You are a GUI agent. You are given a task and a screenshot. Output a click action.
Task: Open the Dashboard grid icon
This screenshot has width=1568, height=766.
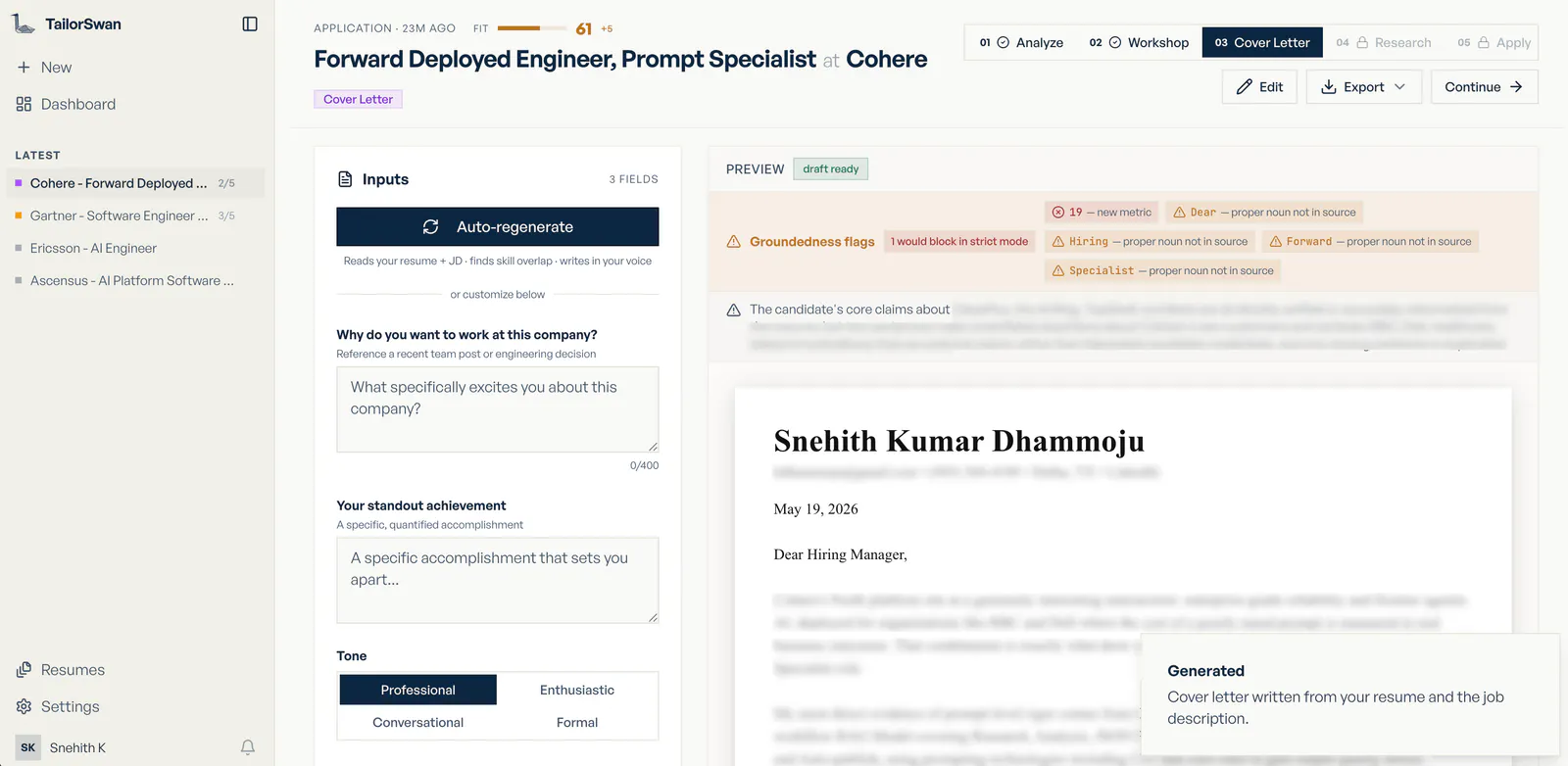coord(24,104)
